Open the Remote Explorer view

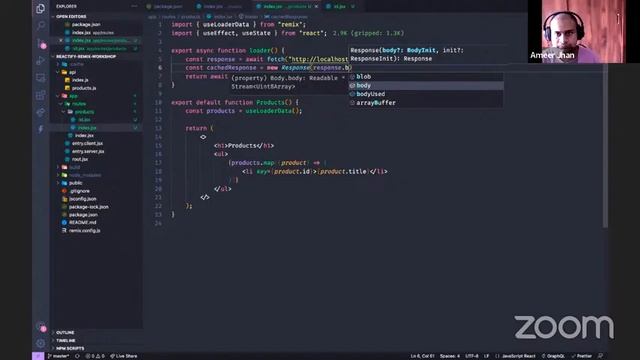[x=40, y=78]
